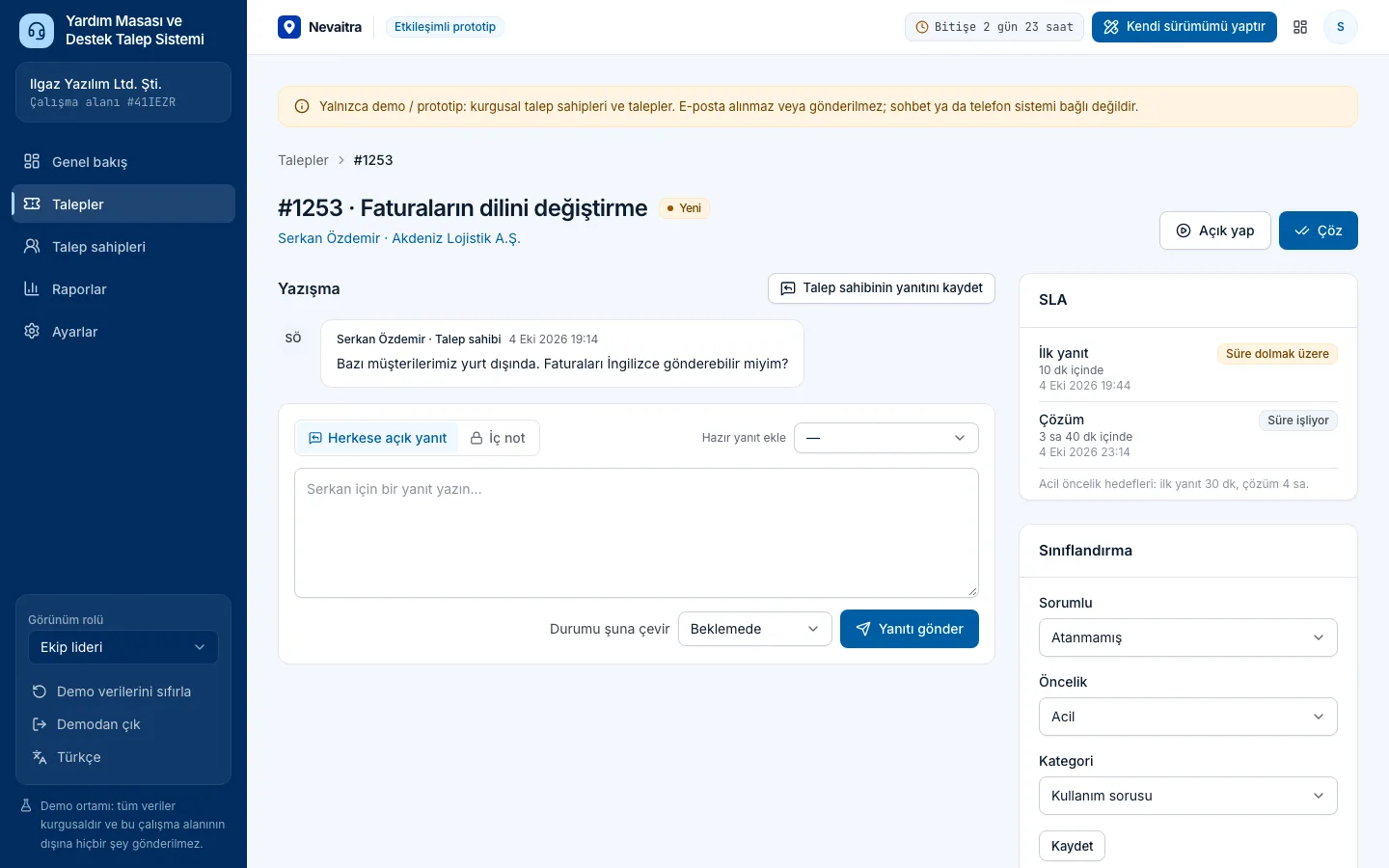Image resolution: width=1389 pixels, height=868 pixels.
Task: Click the info icon in the demo banner
Action: (x=302, y=107)
